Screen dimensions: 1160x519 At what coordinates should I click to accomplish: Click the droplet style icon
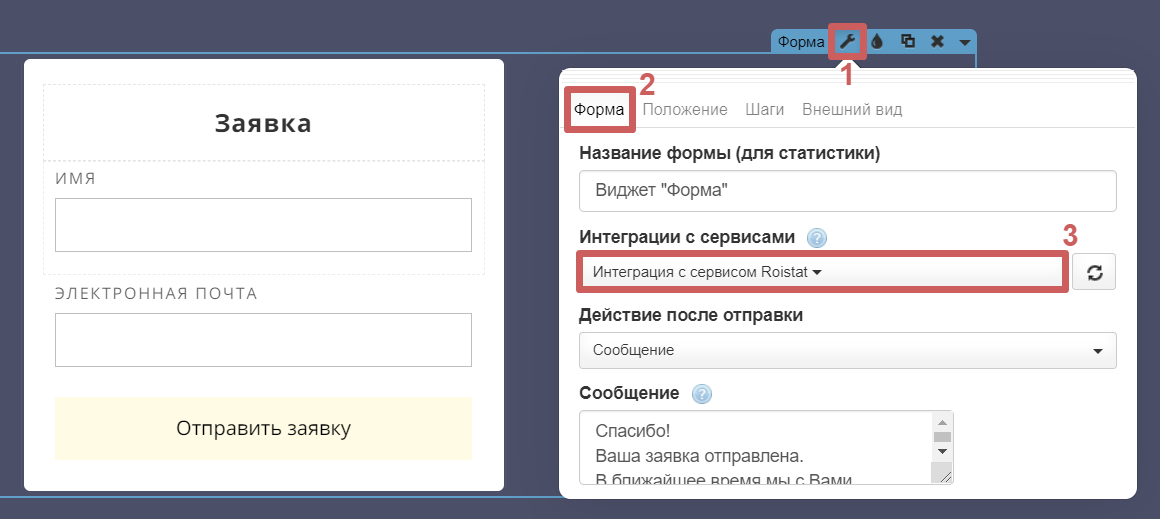(x=877, y=41)
